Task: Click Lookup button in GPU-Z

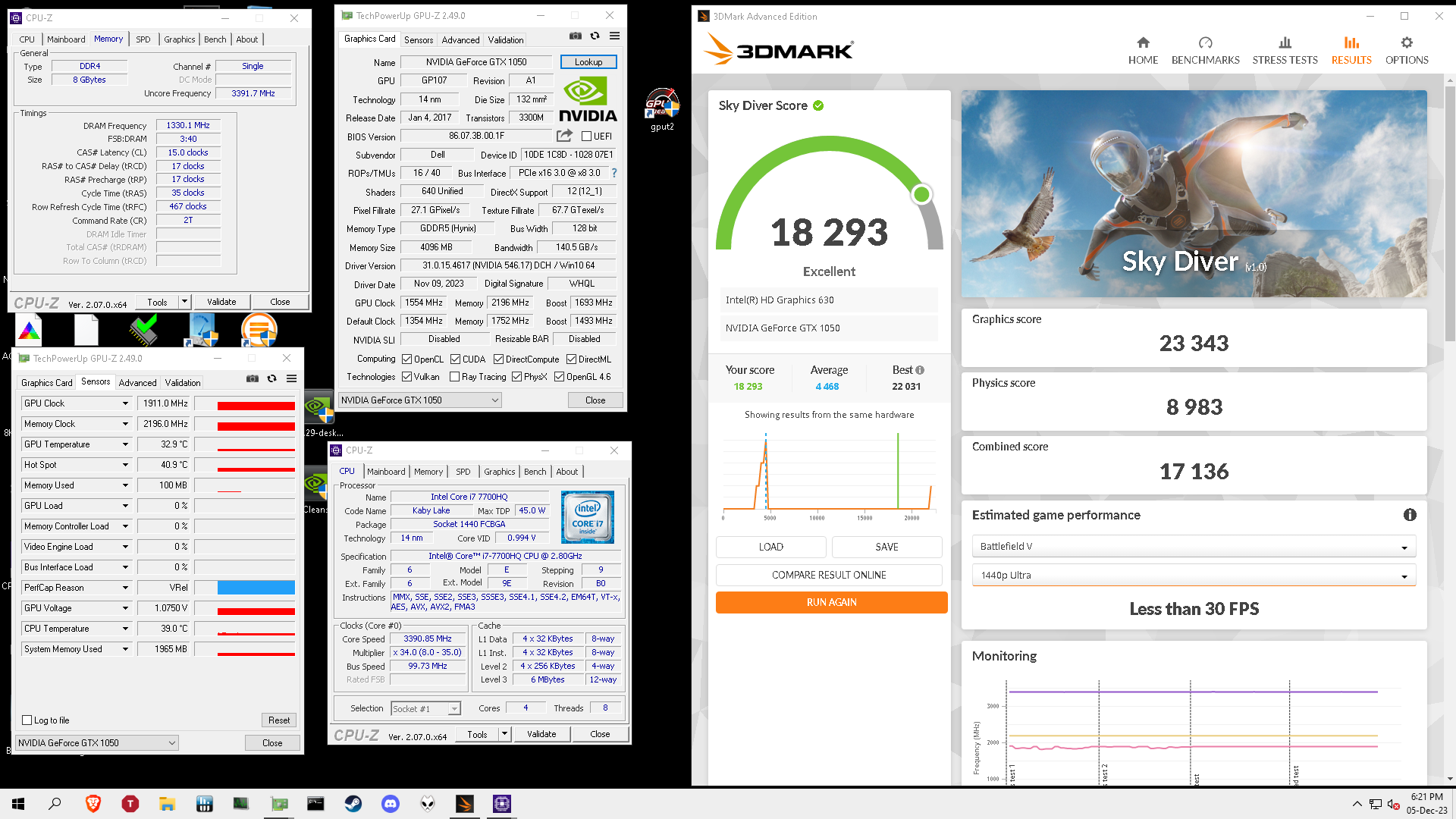Action: tap(588, 62)
